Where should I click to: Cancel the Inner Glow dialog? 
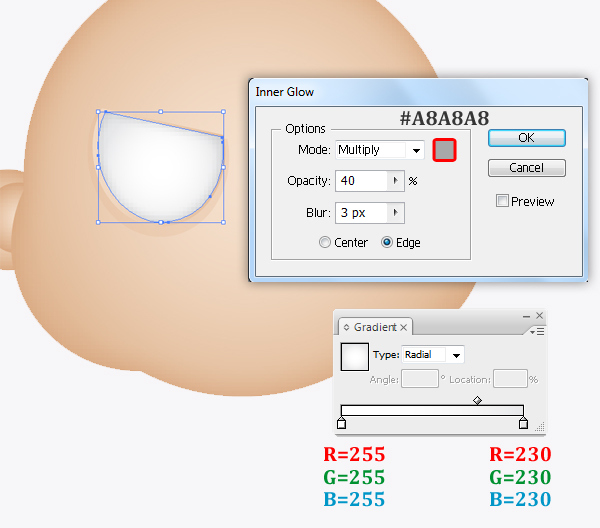coord(527,168)
